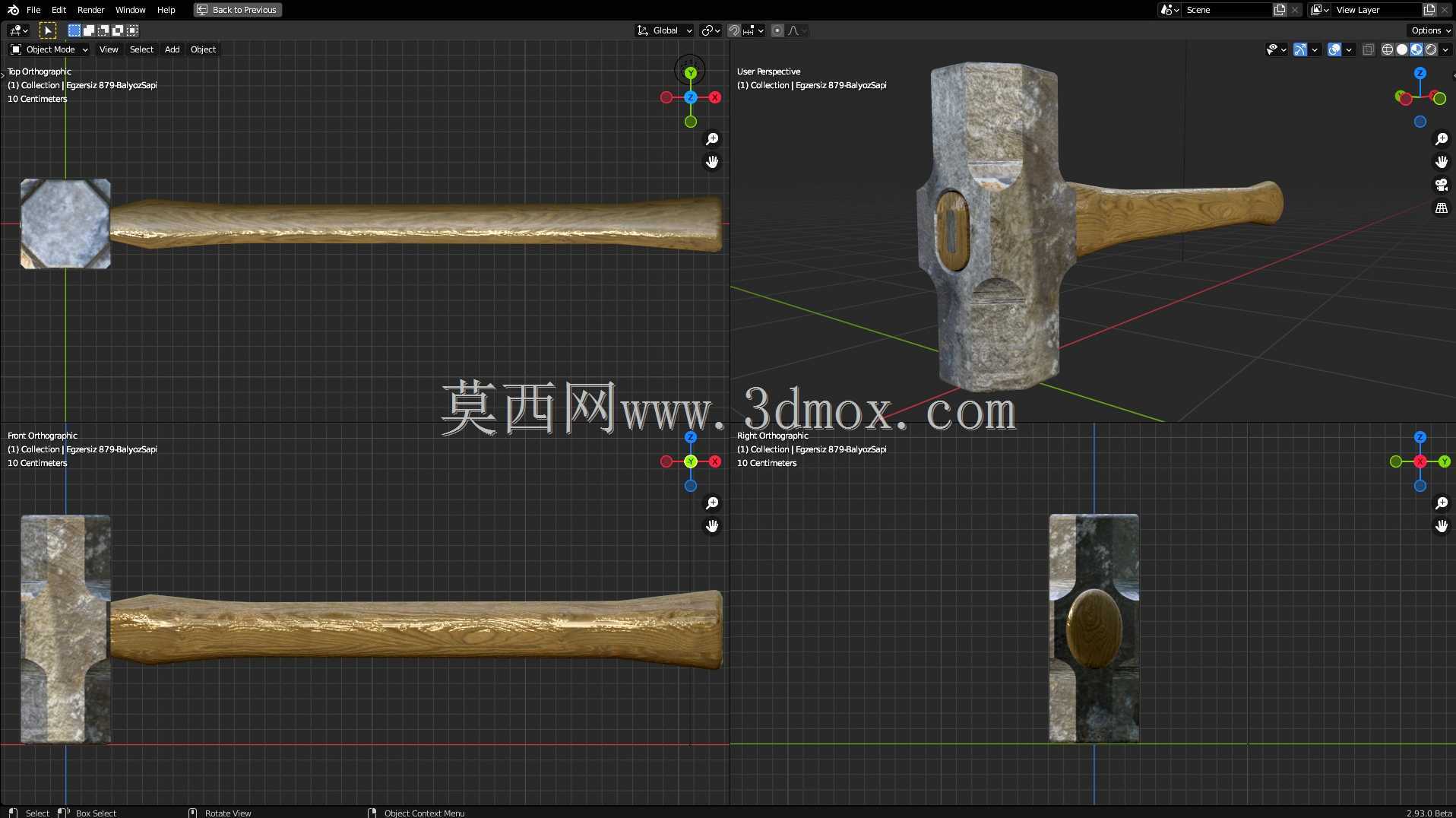The height and width of the screenshot is (818, 1456).
Task: Open the Window menu
Action: (130, 10)
